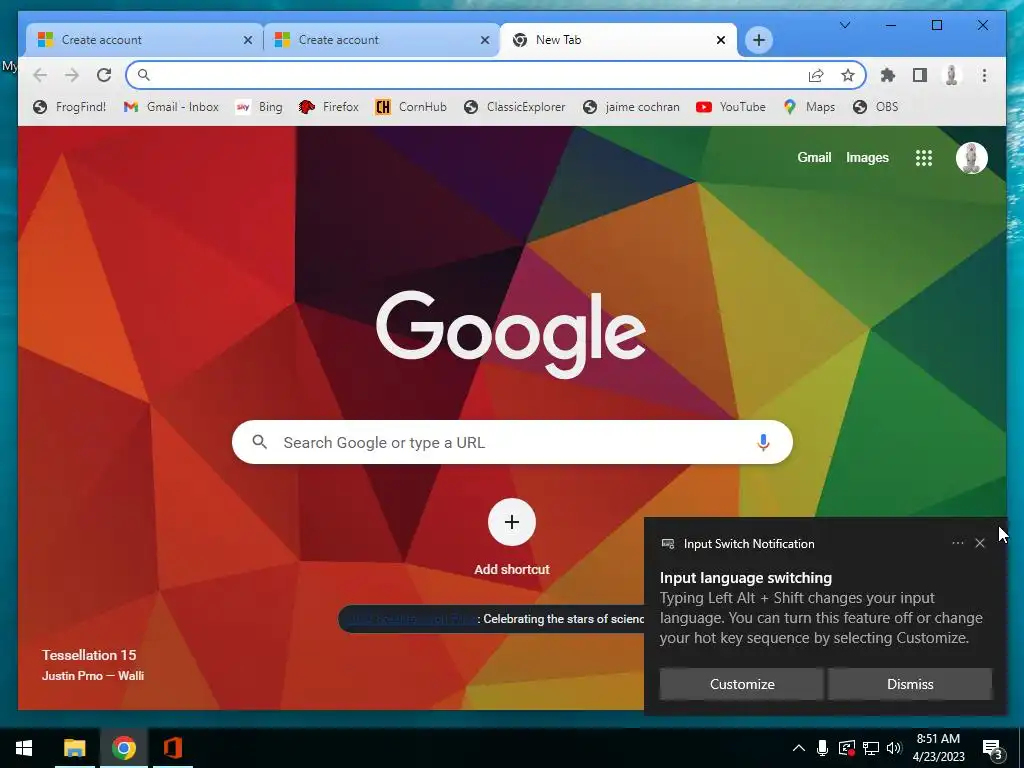Open the Google apps grid
Viewport: 1024px width, 768px height.
click(923, 158)
